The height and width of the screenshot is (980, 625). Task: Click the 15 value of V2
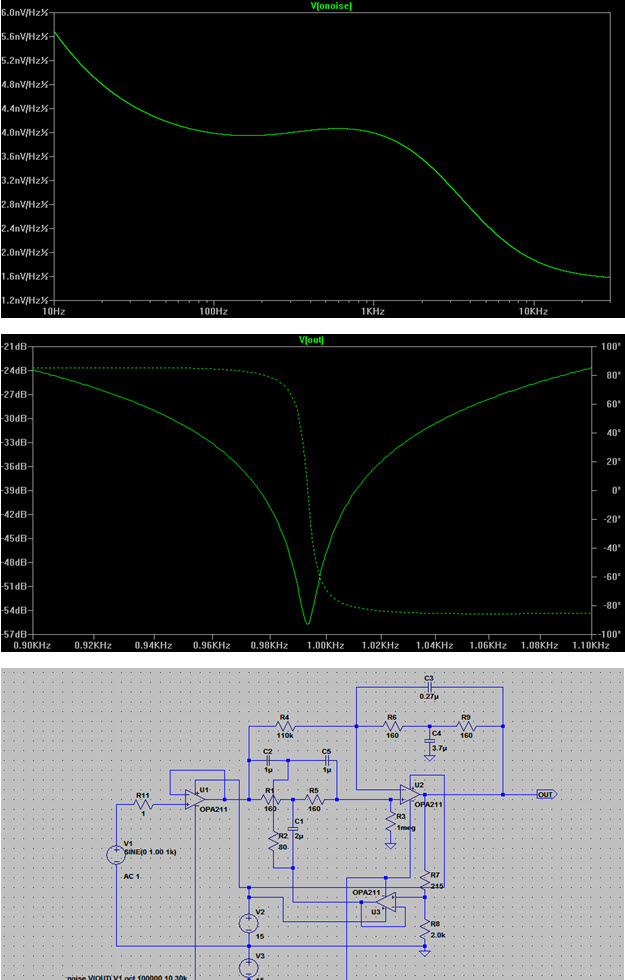click(260, 937)
